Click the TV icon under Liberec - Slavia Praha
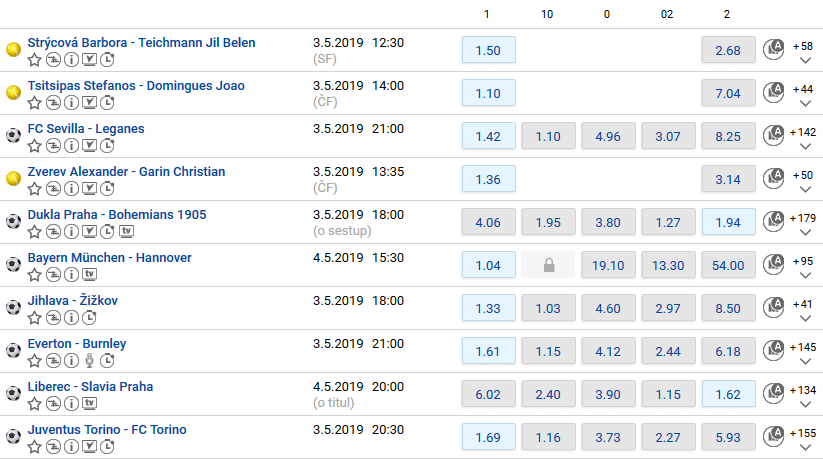Screen dimensions: 823x459 tap(90, 403)
